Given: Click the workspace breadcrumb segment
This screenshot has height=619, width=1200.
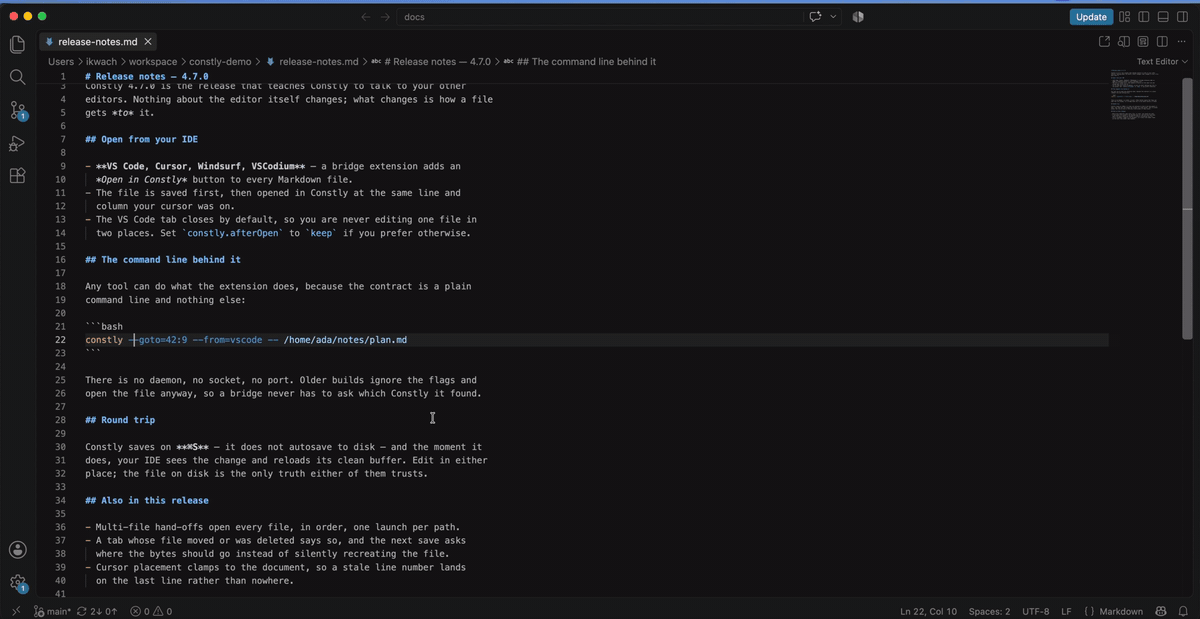Looking at the screenshot, I should [x=153, y=62].
